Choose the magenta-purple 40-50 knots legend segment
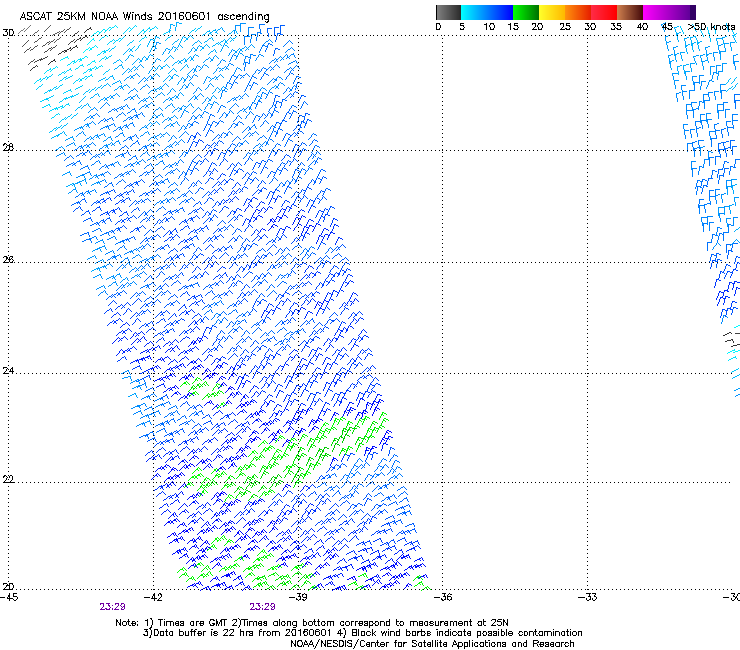This screenshot has height=650, width=740. coord(669,12)
